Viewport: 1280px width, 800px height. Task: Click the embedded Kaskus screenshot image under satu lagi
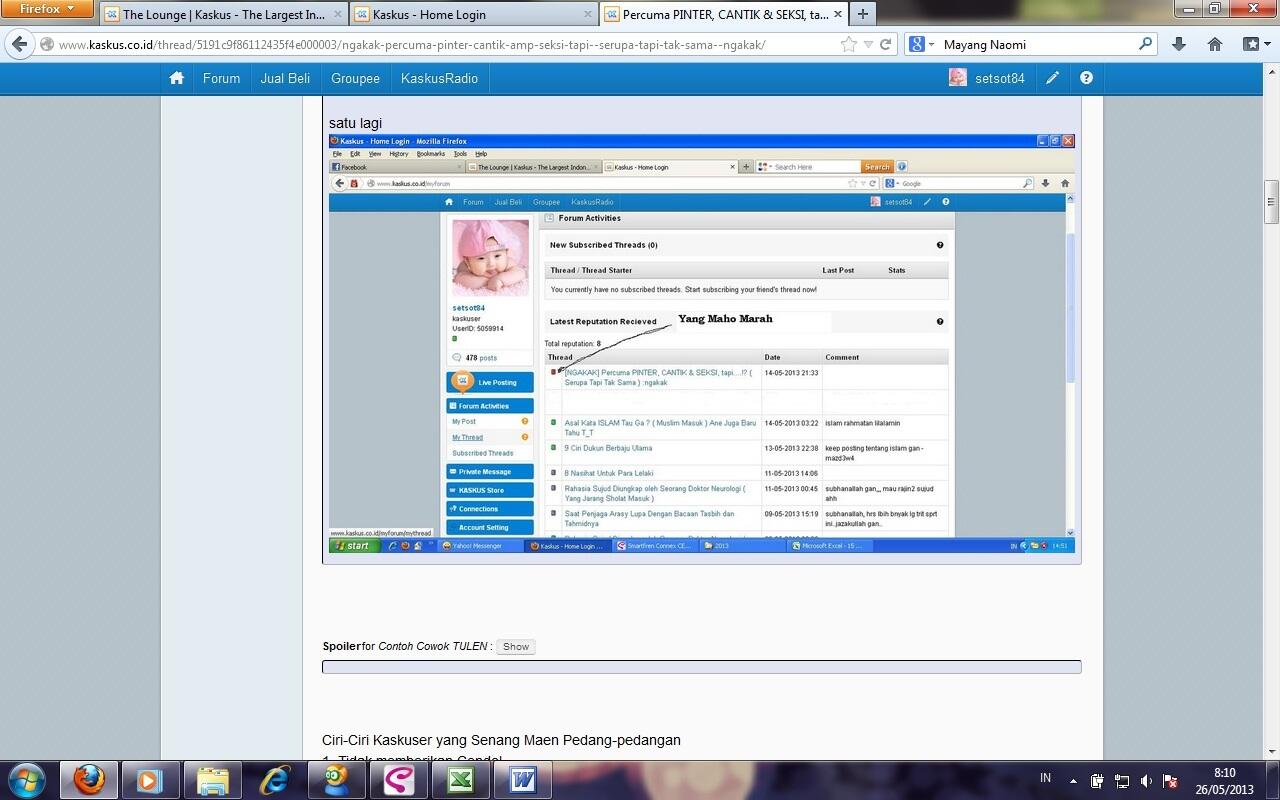coord(701,343)
